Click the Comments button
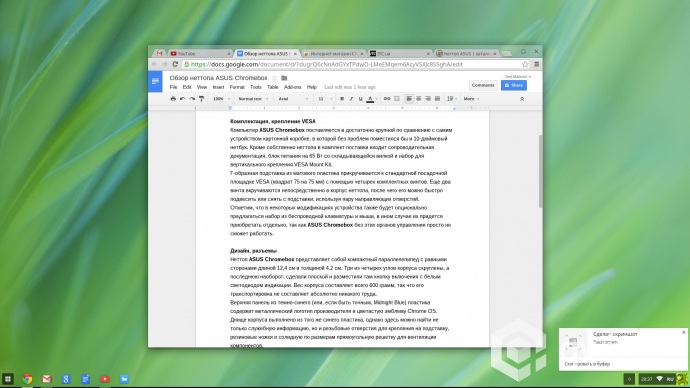 tap(483, 85)
